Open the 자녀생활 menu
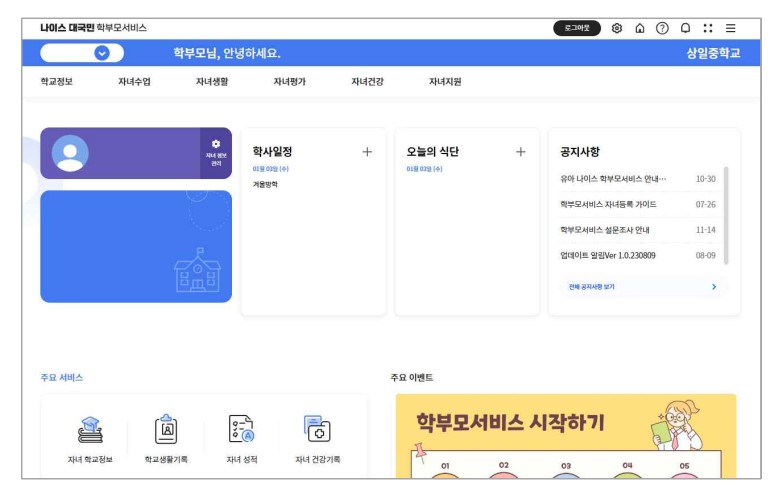780x489 pixels. [x=212, y=82]
